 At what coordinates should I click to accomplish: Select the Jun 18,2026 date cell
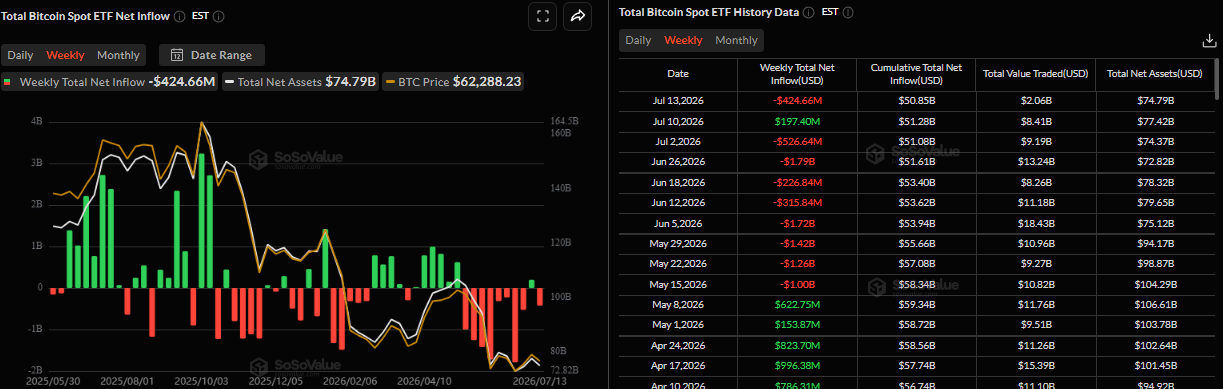[677, 182]
